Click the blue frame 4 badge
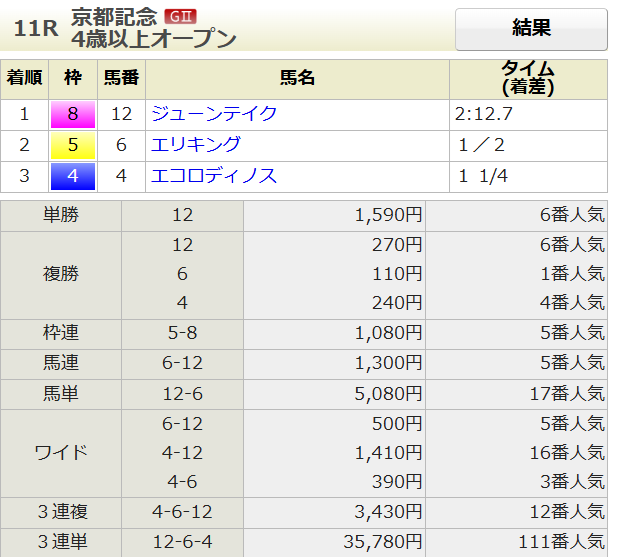Viewport: 619px width, 559px height. tap(73, 177)
